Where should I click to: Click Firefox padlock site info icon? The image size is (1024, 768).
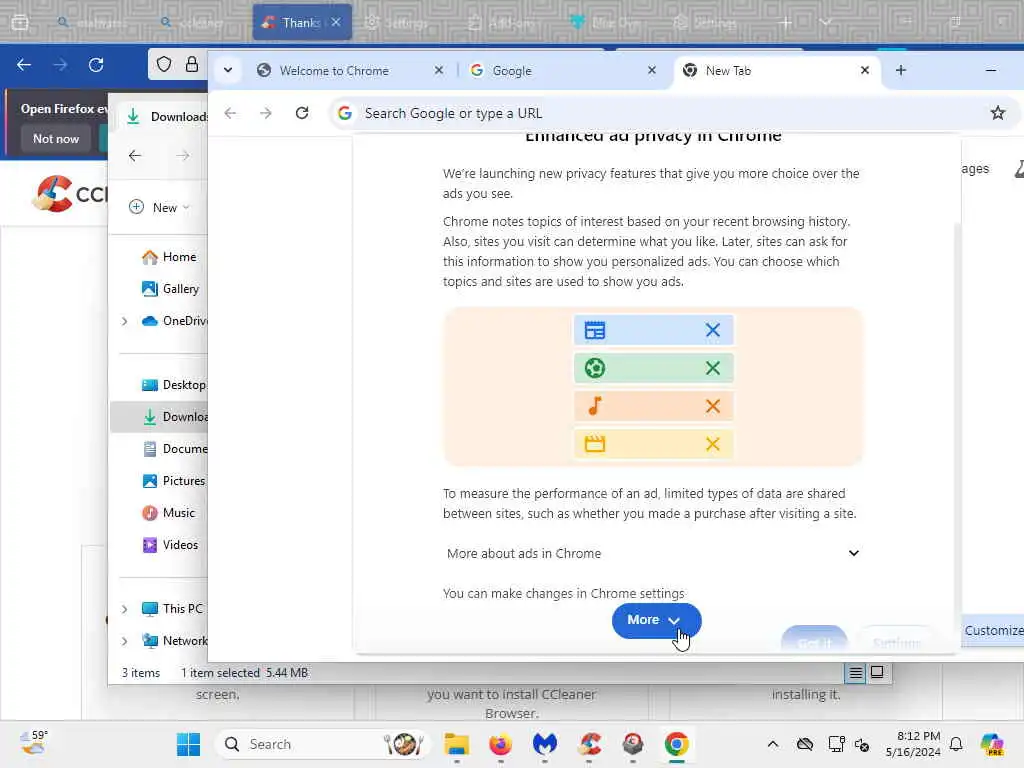tap(191, 64)
